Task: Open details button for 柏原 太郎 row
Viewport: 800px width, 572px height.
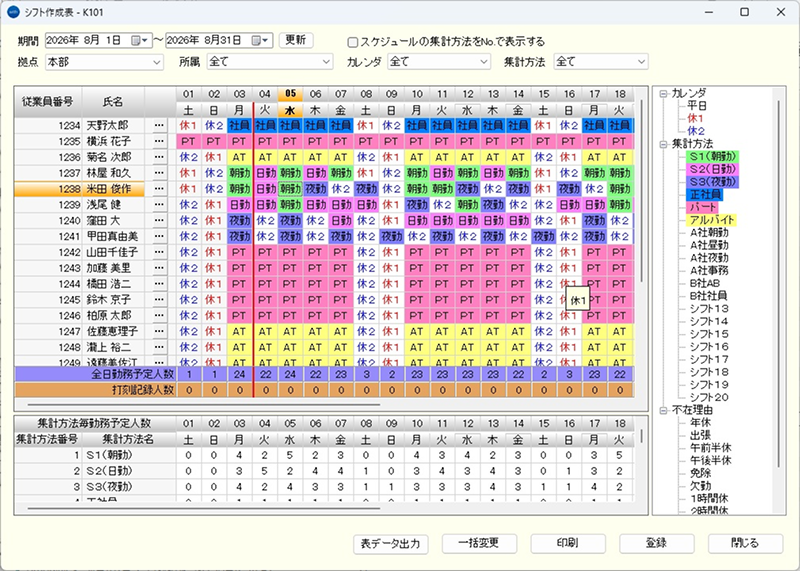Action: (x=160, y=315)
